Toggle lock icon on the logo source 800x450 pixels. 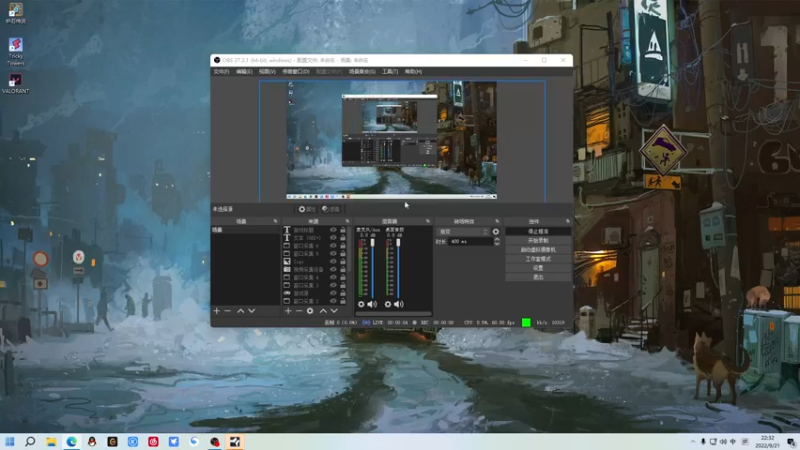click(343, 261)
